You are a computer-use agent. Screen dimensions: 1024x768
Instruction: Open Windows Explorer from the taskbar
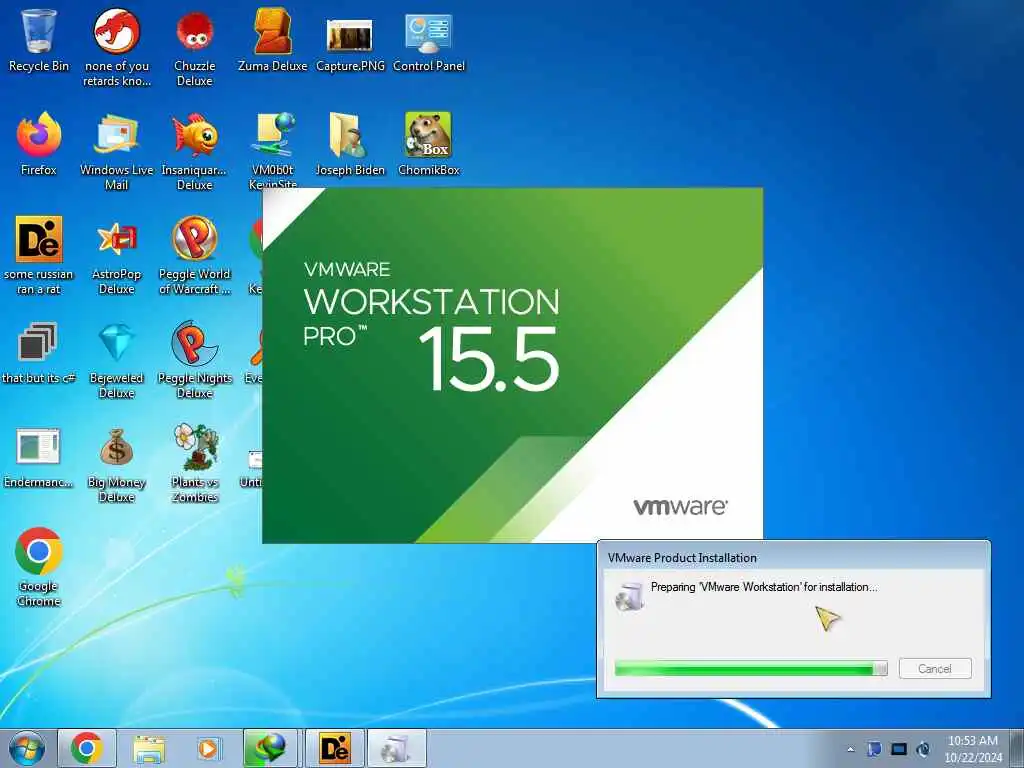149,748
